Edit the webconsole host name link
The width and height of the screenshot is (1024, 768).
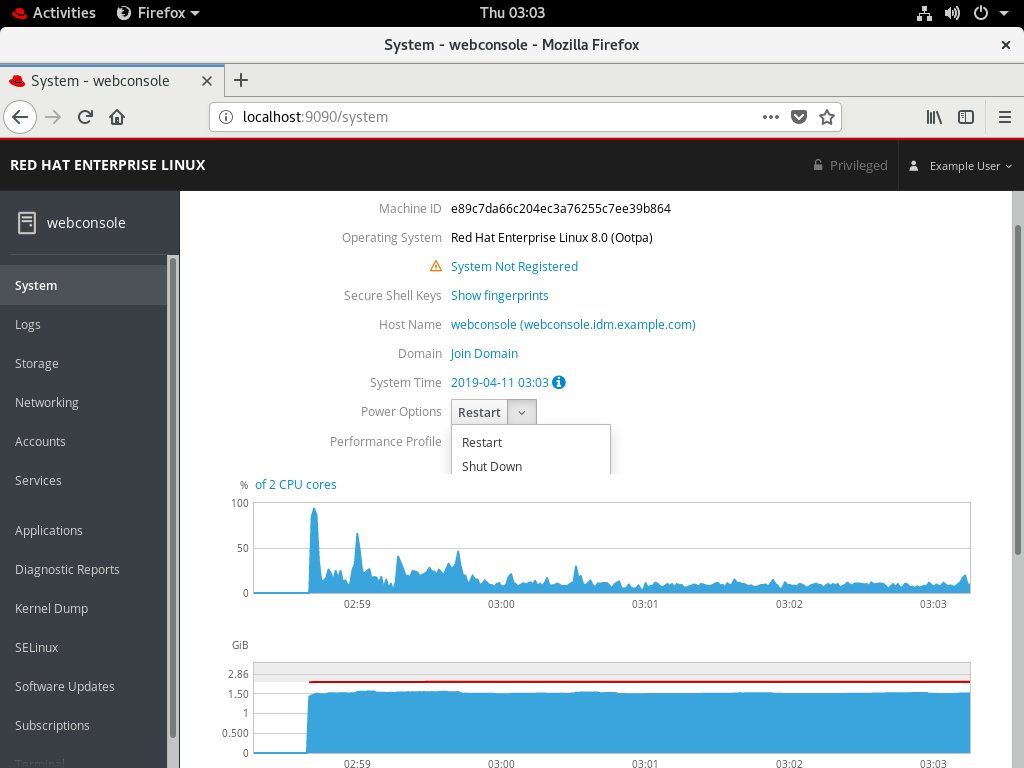coord(573,325)
